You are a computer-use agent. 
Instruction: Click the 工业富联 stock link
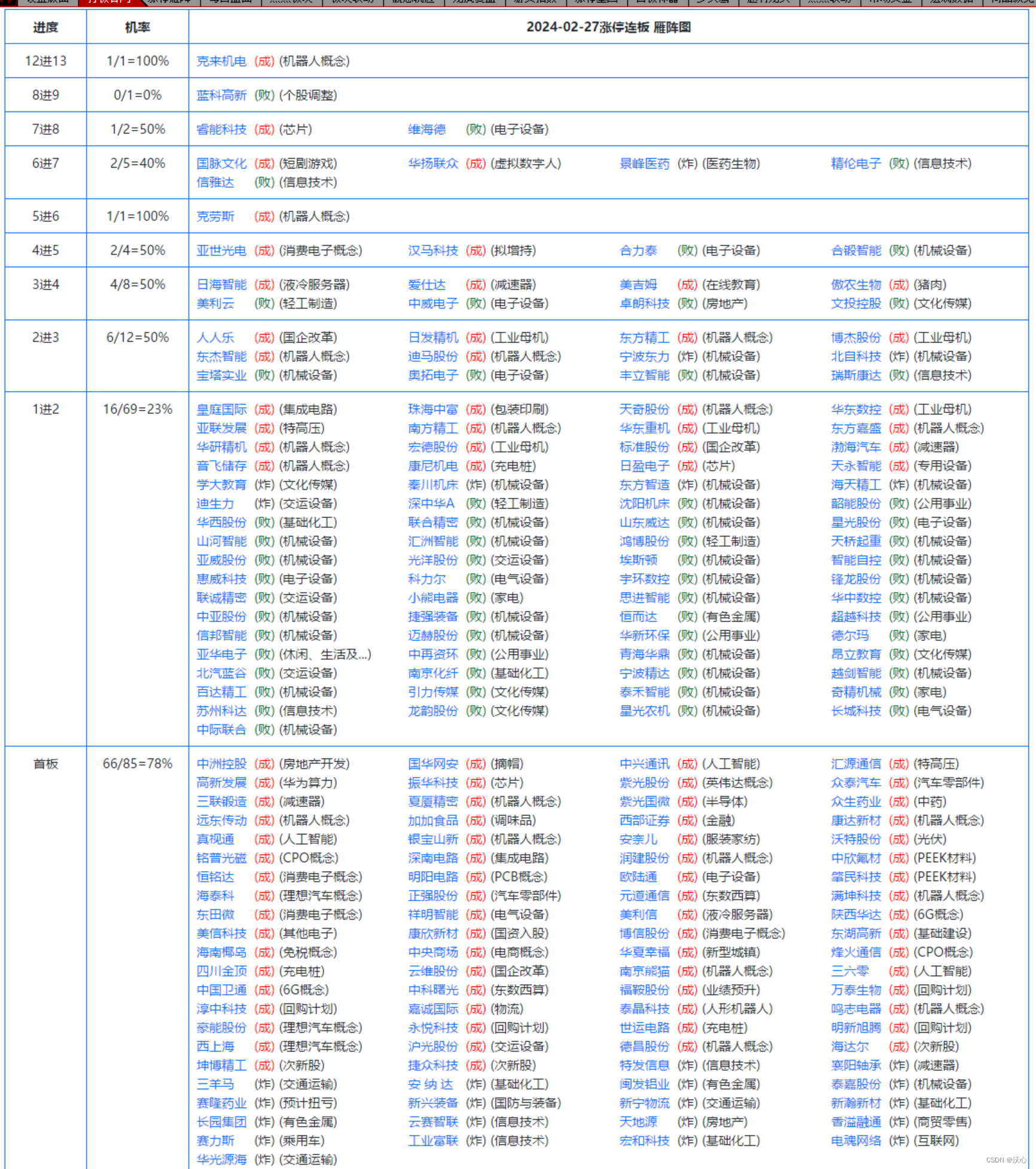coord(433,1140)
